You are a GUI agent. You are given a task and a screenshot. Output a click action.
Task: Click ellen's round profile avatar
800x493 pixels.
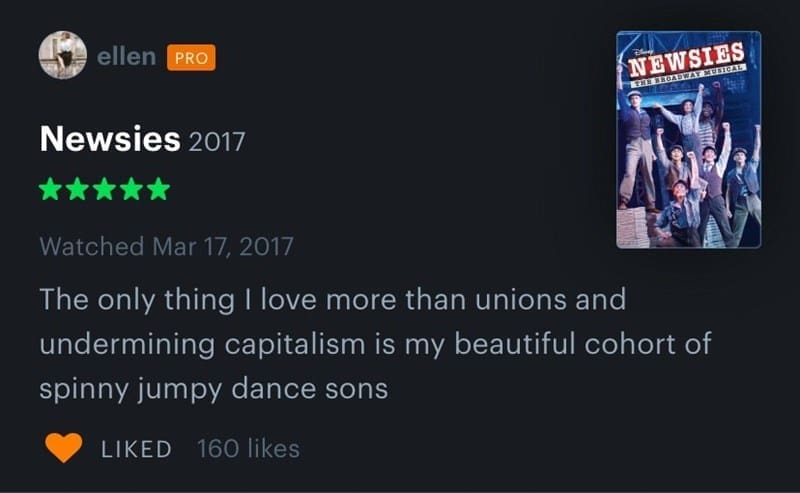tap(63, 56)
